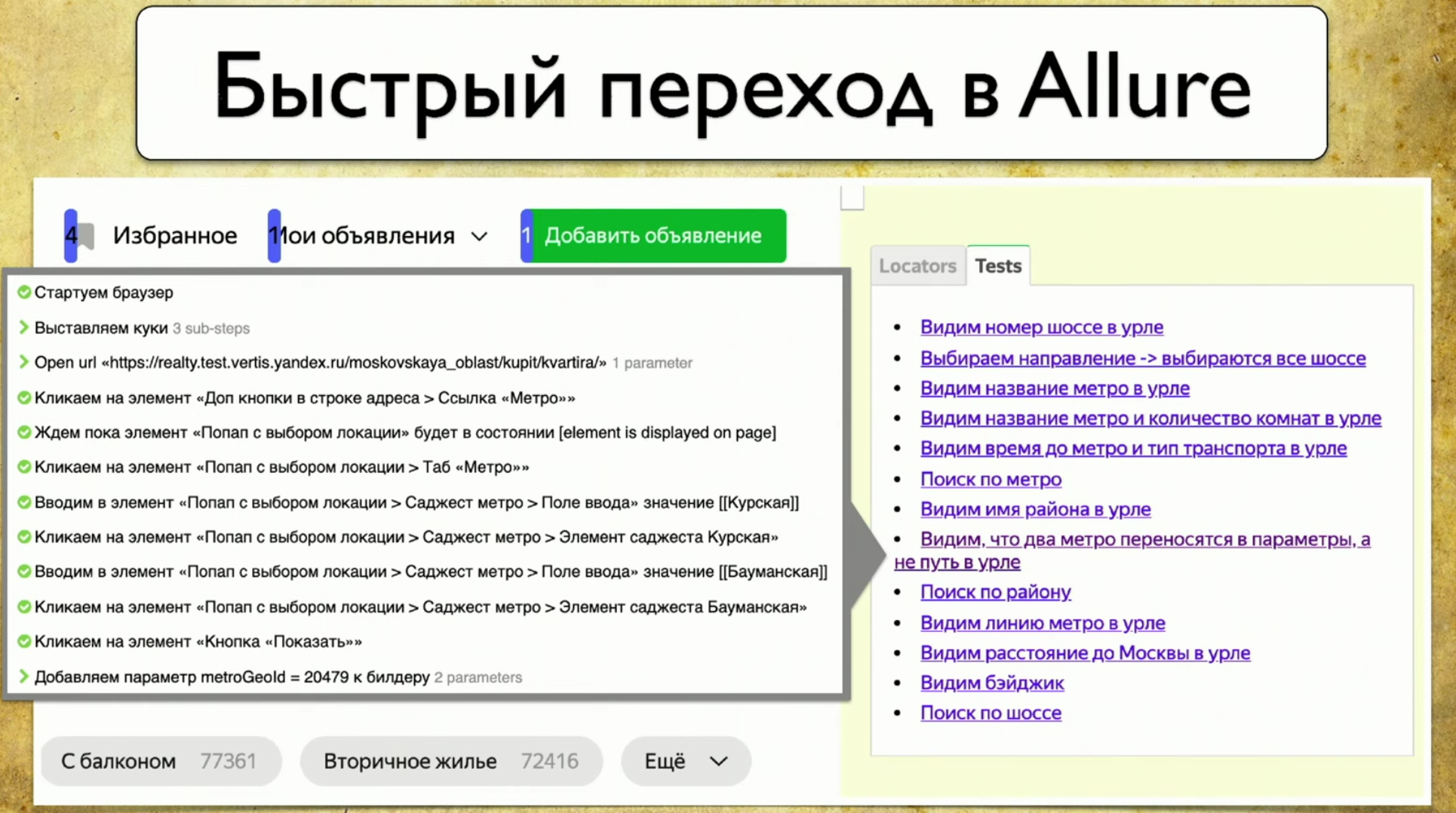Click the 3 sub-steps label
The image size is (1456, 813).
[x=211, y=328]
